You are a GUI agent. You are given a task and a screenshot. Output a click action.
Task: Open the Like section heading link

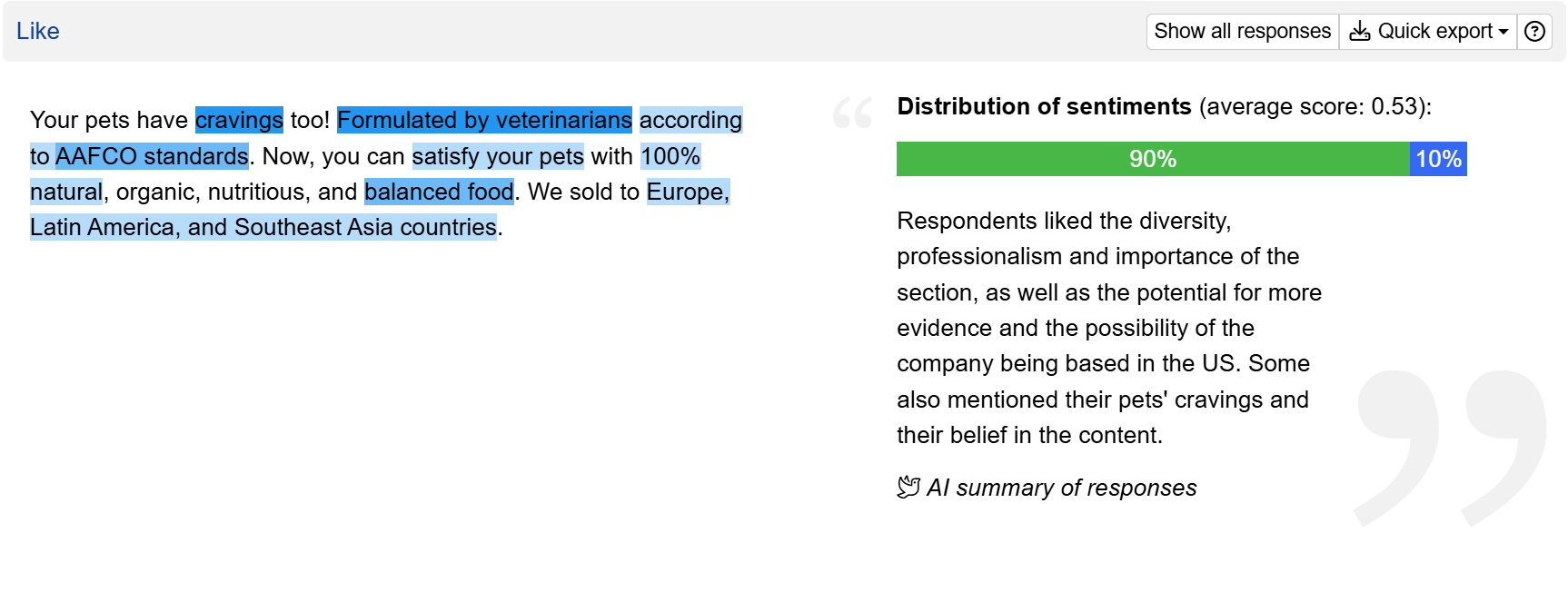tap(38, 31)
